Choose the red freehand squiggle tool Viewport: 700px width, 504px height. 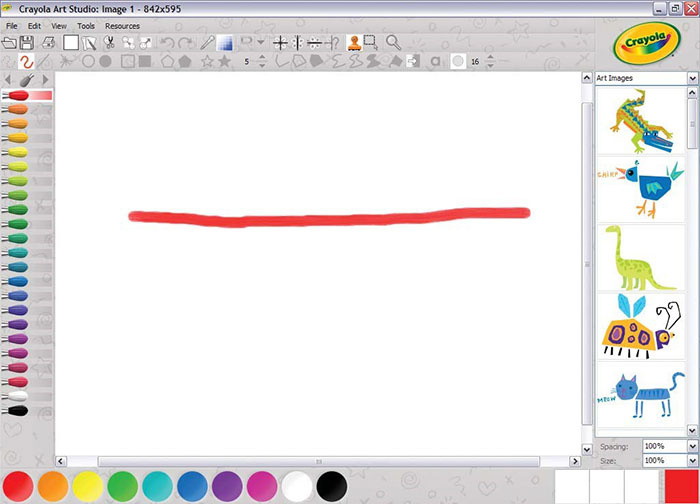(x=28, y=61)
